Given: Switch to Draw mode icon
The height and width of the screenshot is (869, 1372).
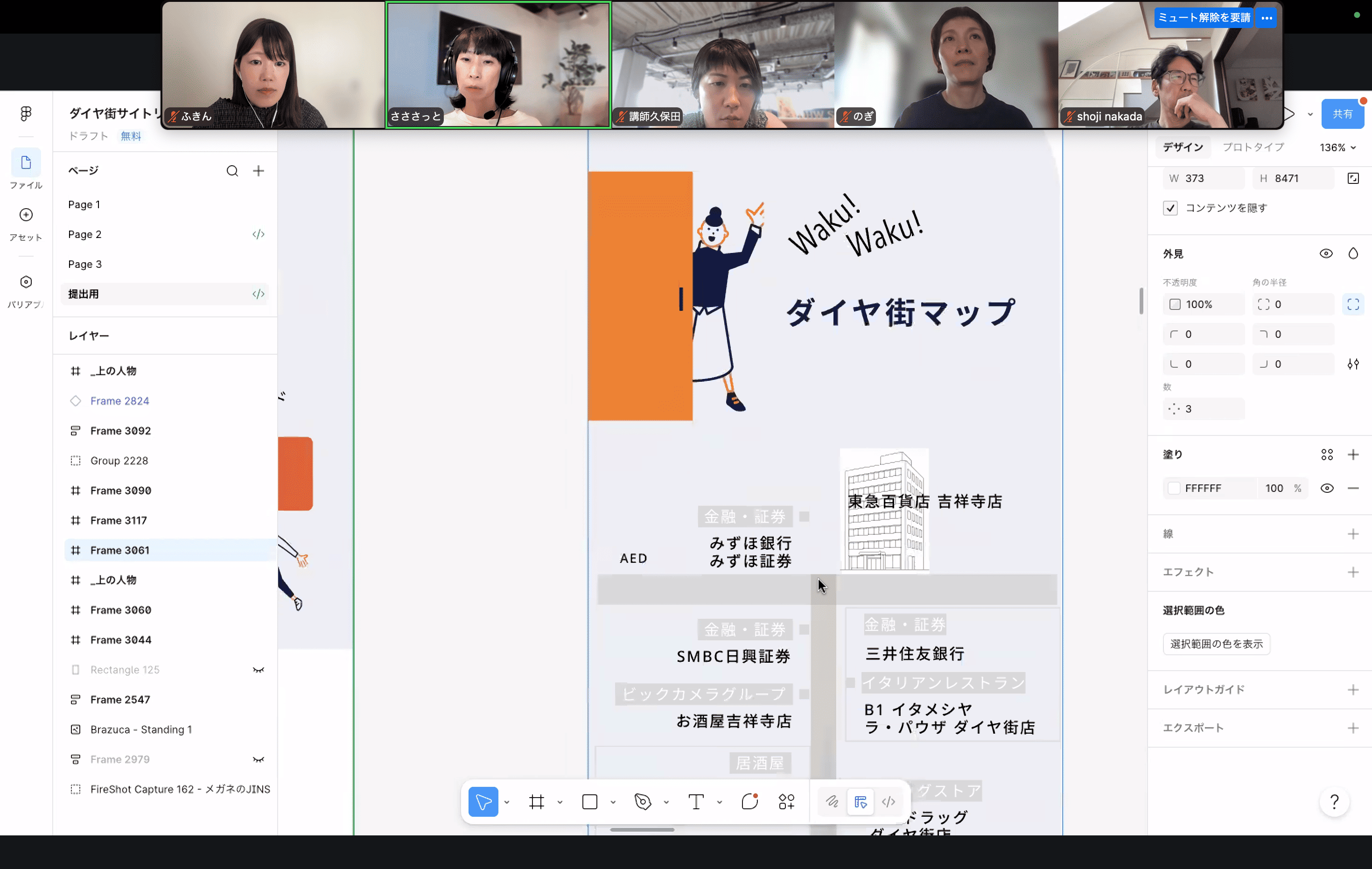Looking at the screenshot, I should coord(832,802).
